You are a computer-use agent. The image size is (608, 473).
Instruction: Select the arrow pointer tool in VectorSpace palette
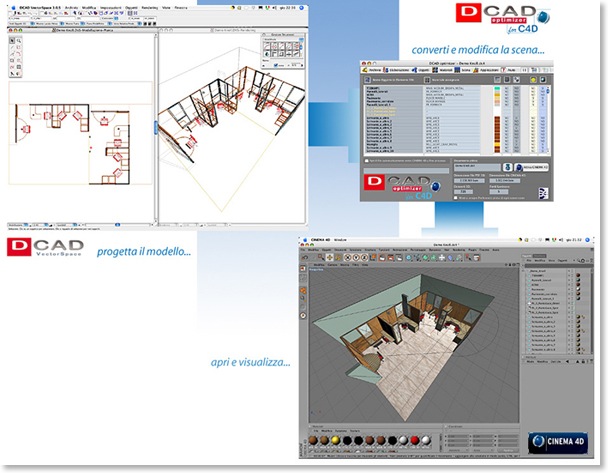[x=12, y=40]
